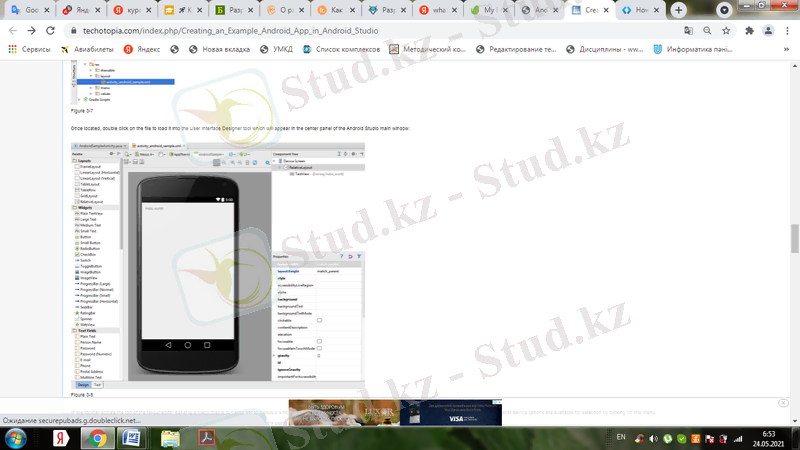This screenshot has width=800, height=450.
Task: Reload the techotopia page
Action: pos(50,31)
